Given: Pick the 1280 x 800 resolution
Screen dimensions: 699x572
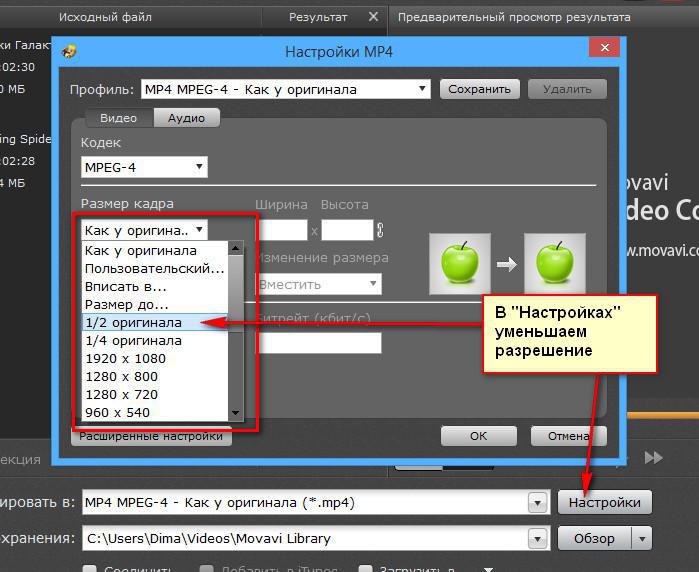Looking at the screenshot, I should (x=155, y=376).
